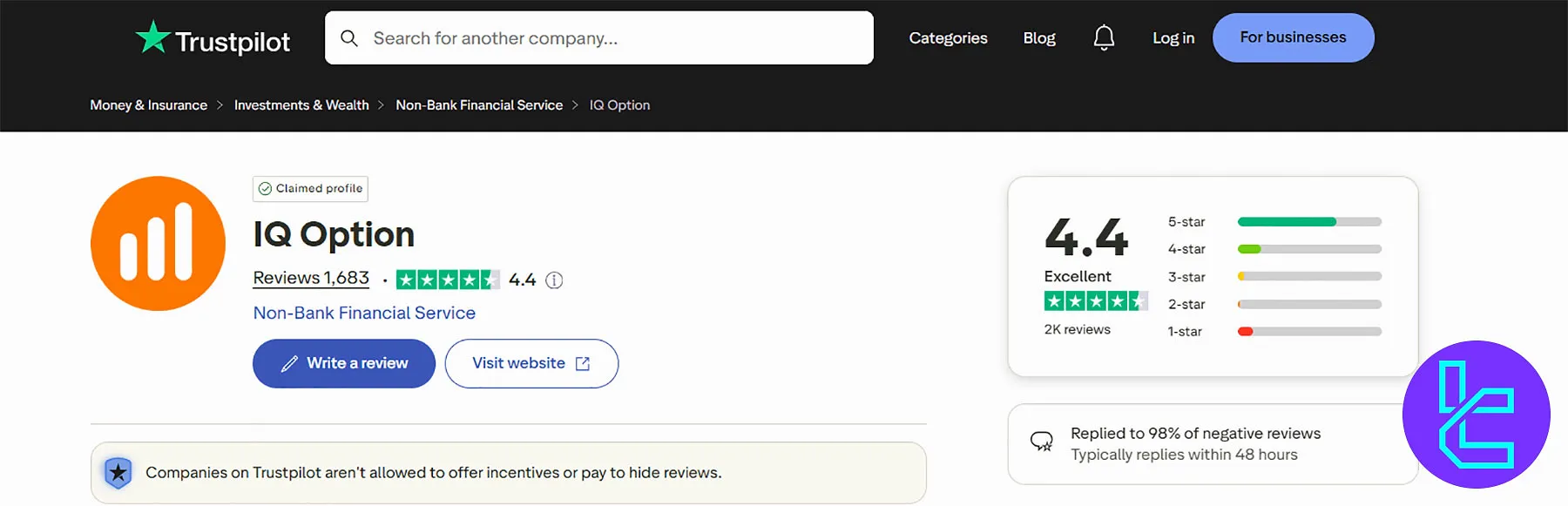Click the Log in link

tap(1173, 38)
